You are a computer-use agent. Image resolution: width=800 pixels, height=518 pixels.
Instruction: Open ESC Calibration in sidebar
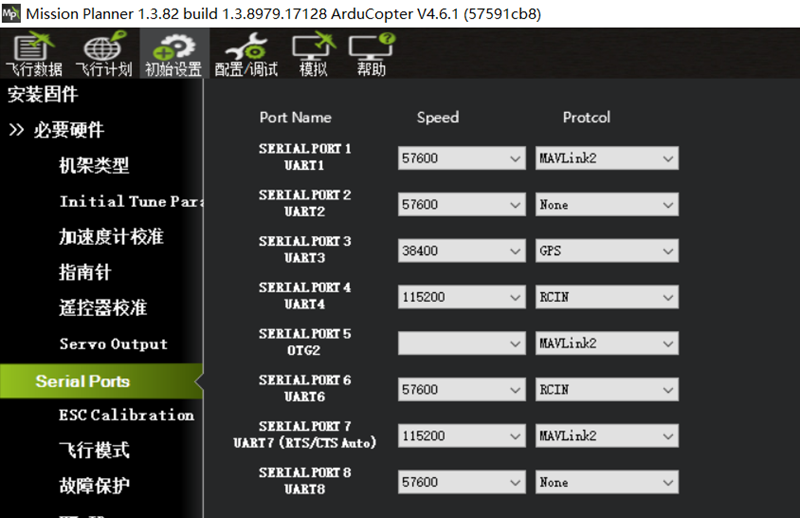[x=126, y=415]
